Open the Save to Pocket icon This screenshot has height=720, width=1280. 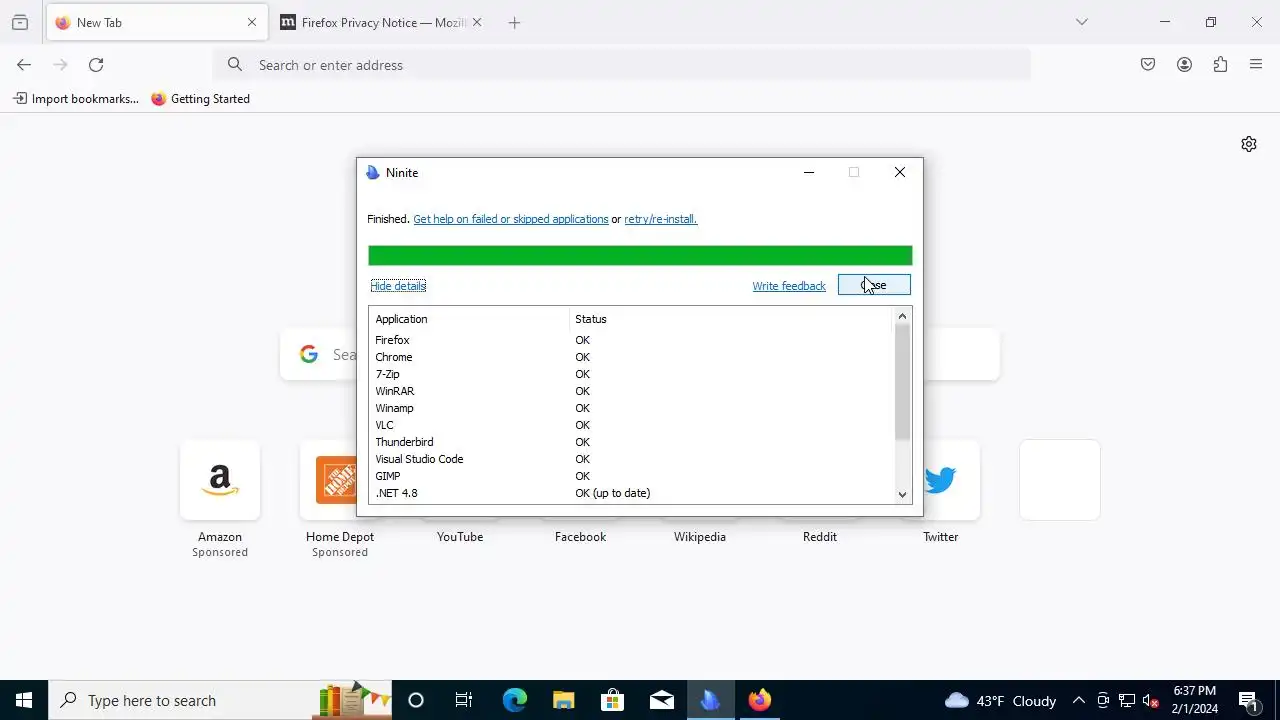coord(1148,65)
